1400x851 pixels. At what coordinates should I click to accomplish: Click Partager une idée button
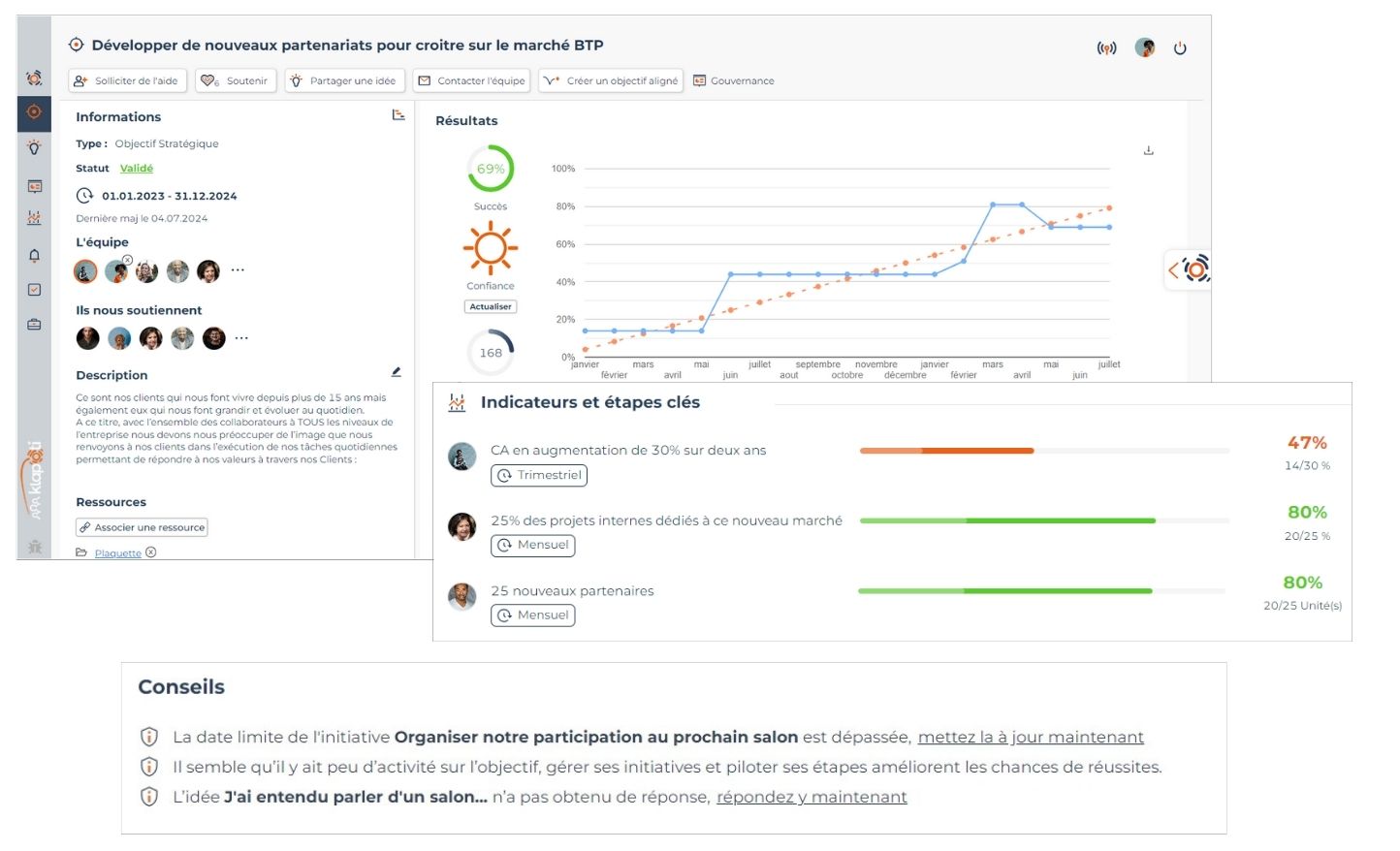pos(344,80)
